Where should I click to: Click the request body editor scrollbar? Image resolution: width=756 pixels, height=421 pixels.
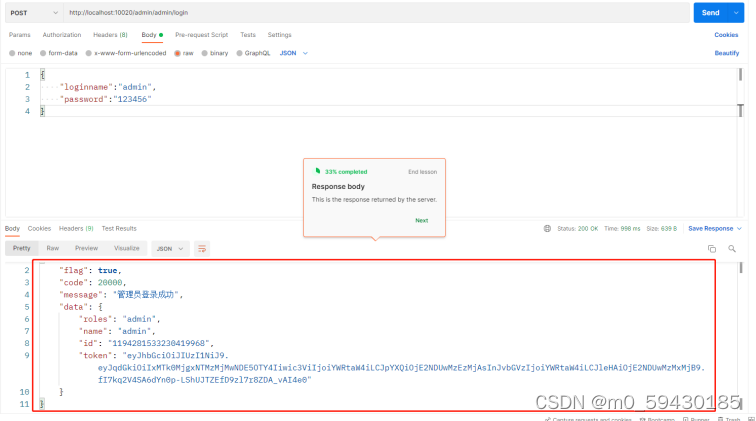click(740, 75)
